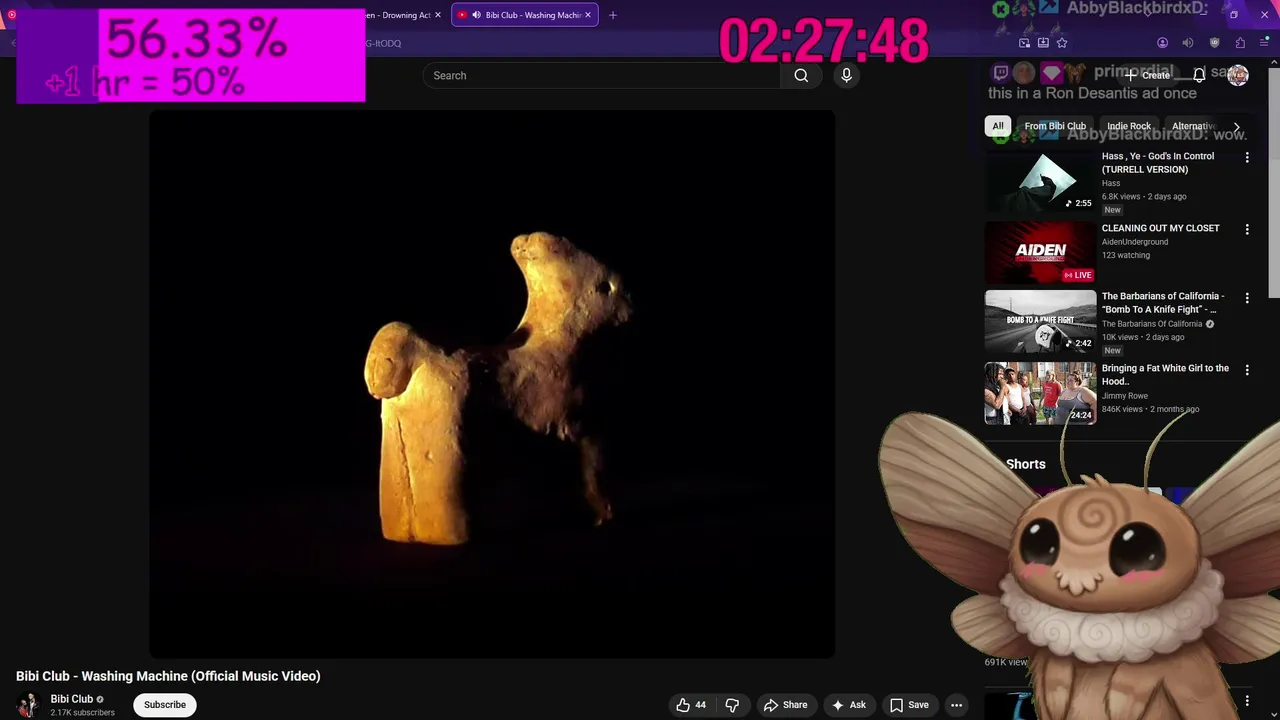Open more actions ellipsis below video

click(956, 705)
